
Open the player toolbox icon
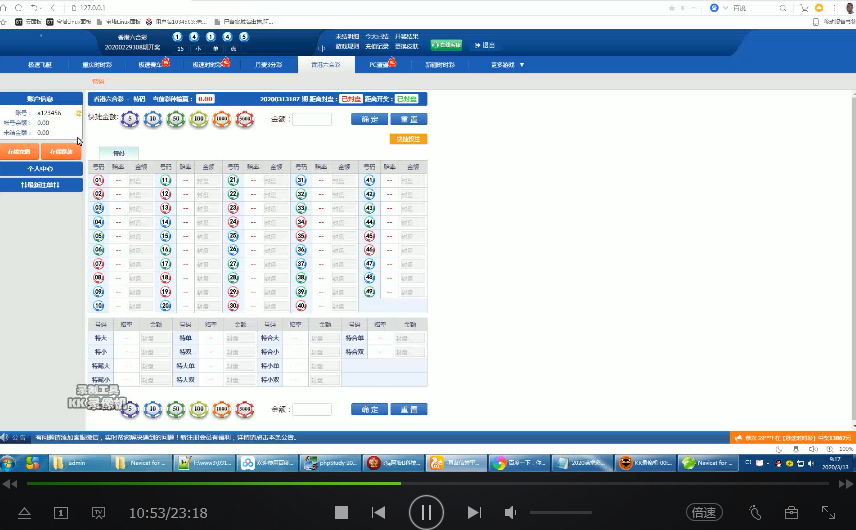coord(791,512)
